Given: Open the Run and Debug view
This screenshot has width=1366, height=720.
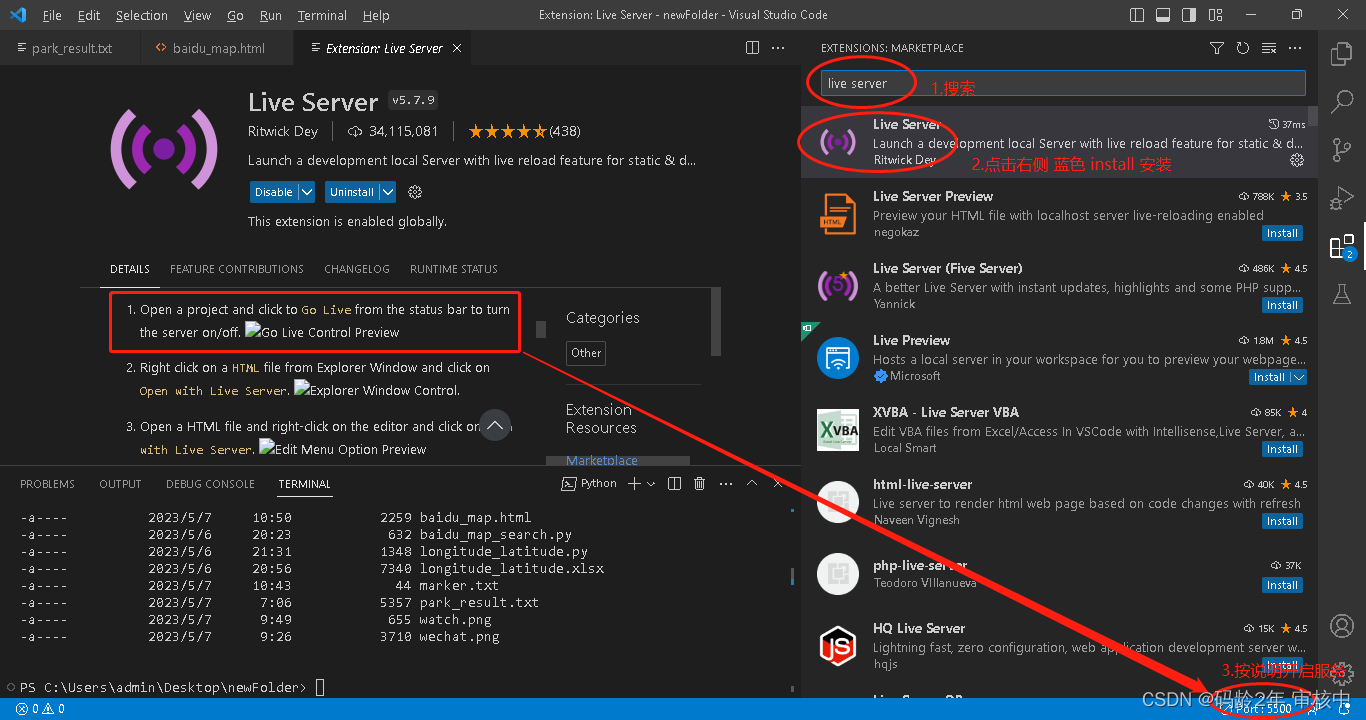Looking at the screenshot, I should coord(1341,198).
